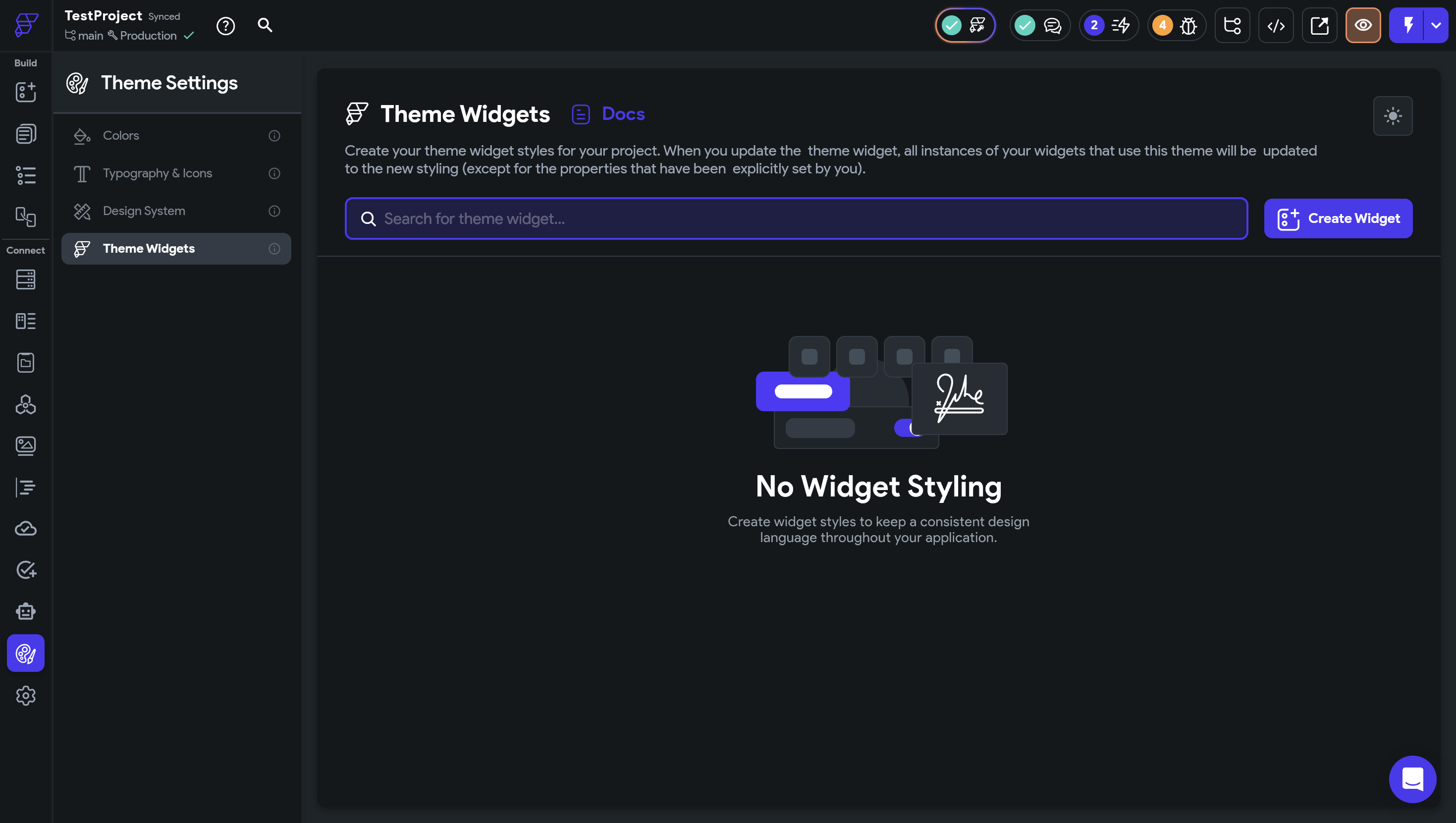This screenshot has height=823, width=1456.
Task: Open the Widget Tree icon in sidebar
Action: coord(25,175)
